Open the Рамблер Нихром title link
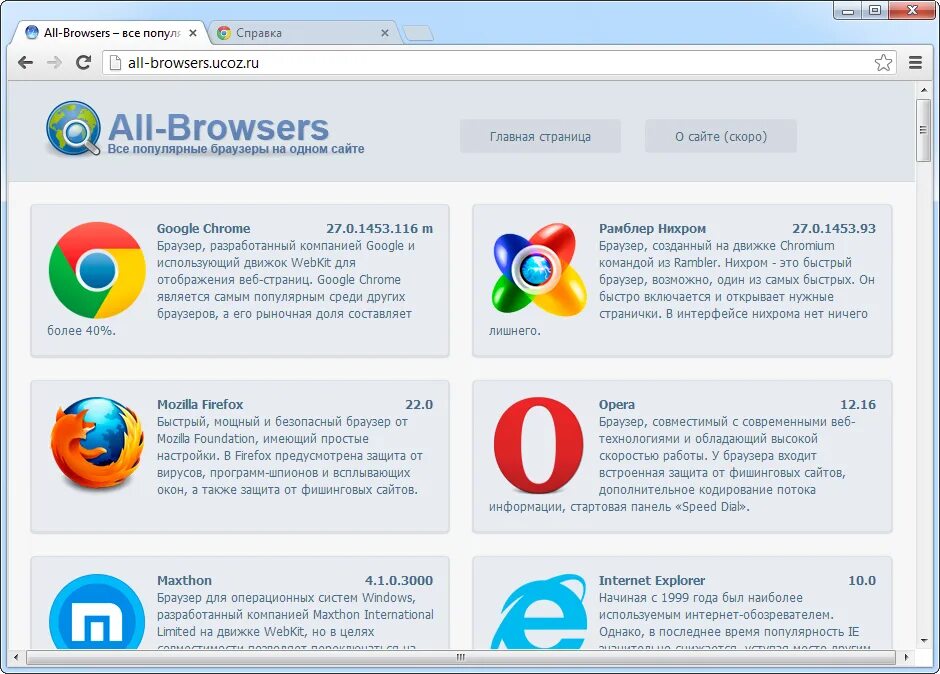The height and width of the screenshot is (674, 940). [x=652, y=228]
